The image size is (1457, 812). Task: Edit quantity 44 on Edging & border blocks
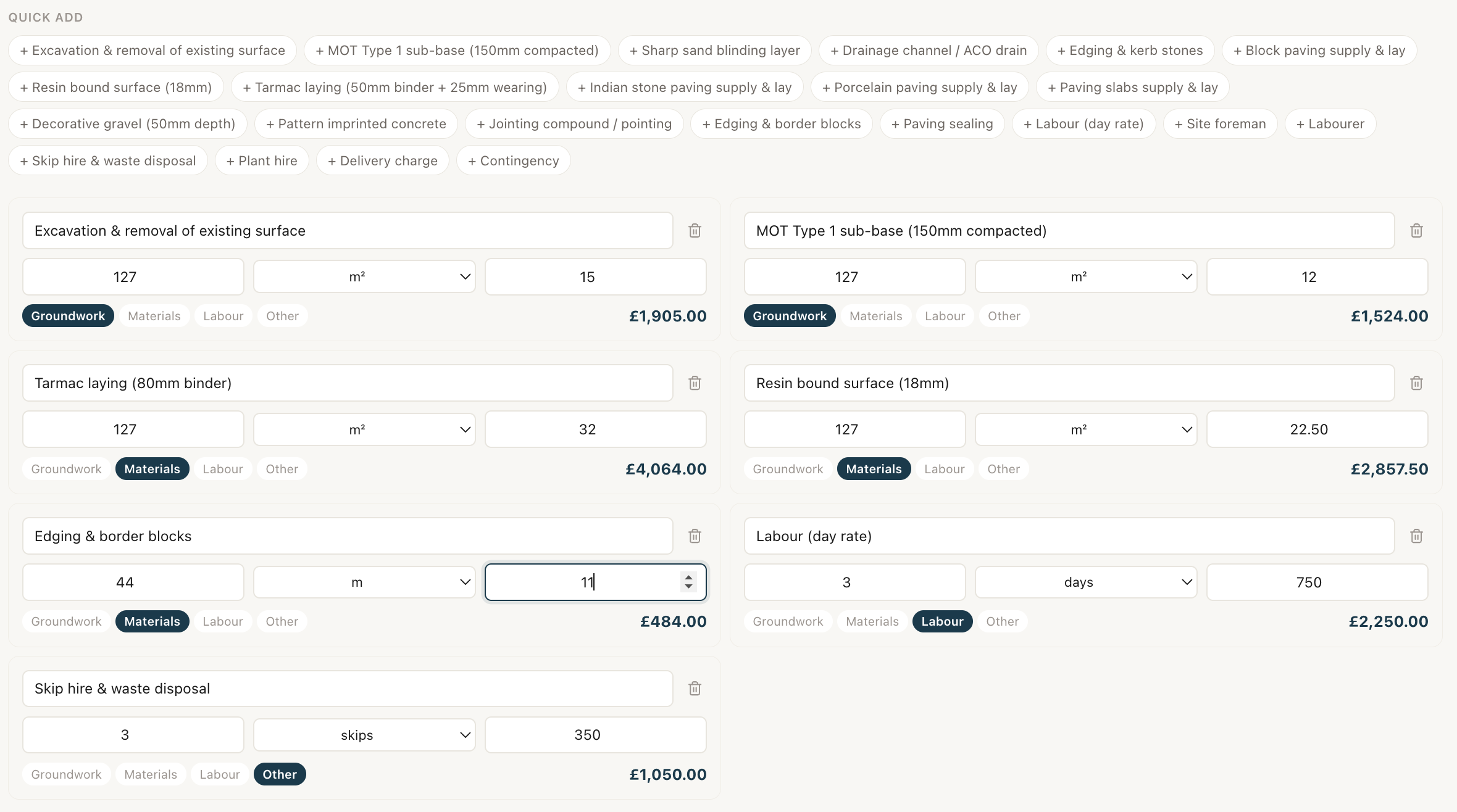[133, 582]
